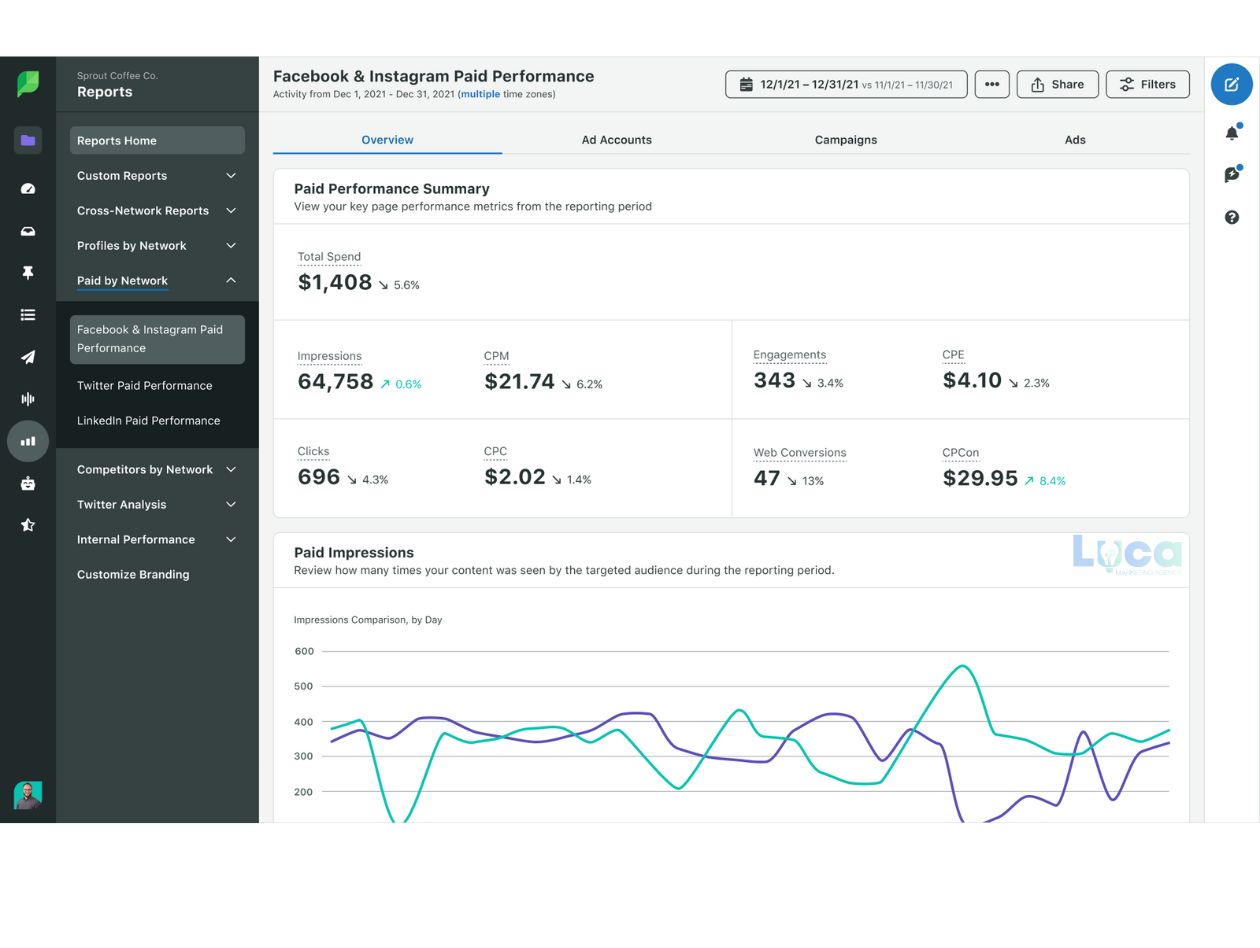Open the inbox tray icon
This screenshot has height=948, width=1260.
tap(28, 231)
